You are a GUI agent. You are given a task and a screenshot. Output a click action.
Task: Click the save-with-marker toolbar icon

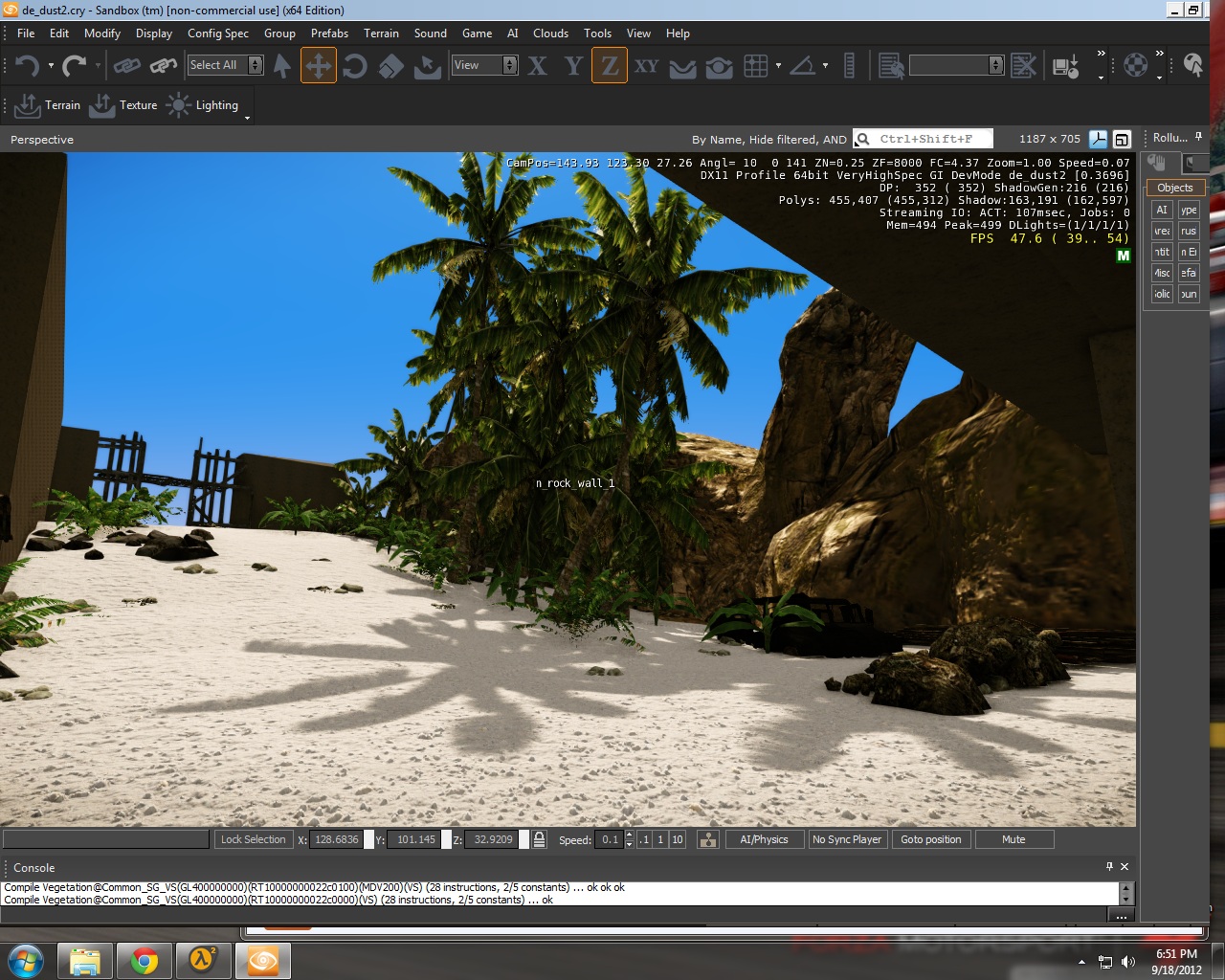point(1065,65)
